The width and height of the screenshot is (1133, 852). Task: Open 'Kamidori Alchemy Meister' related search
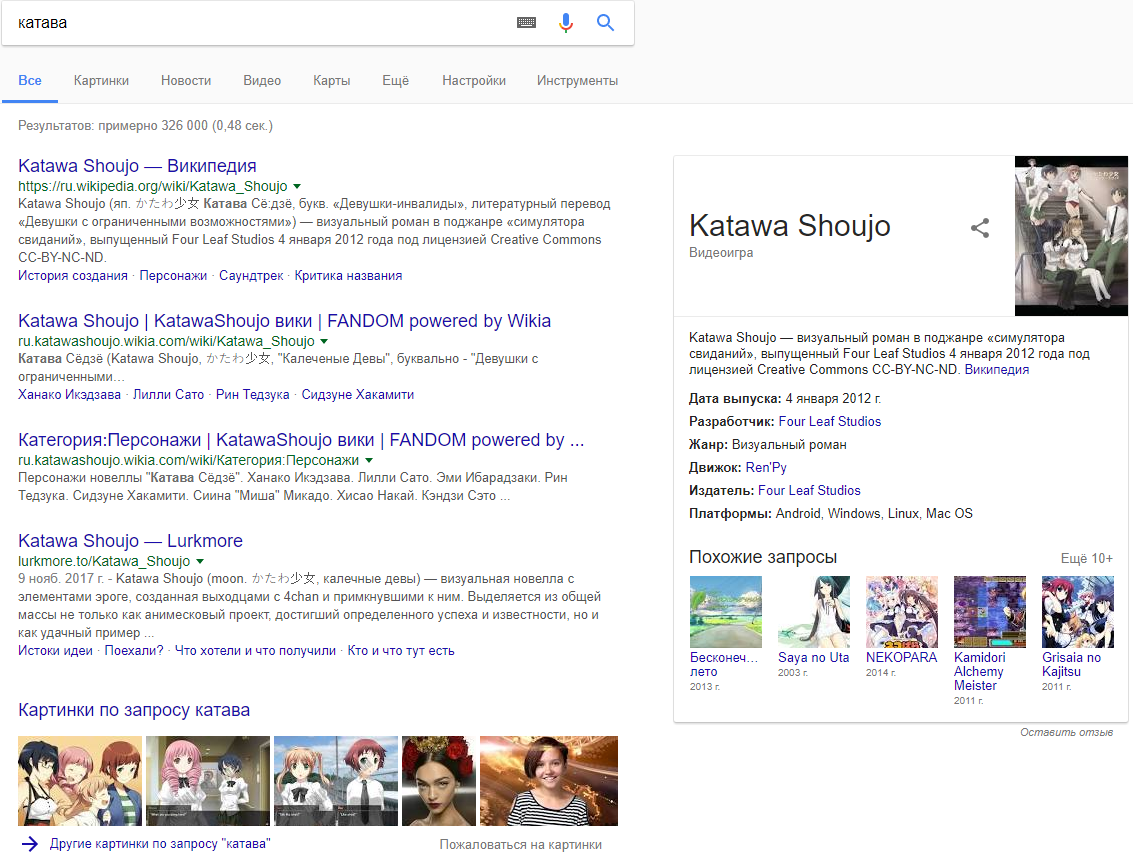tap(980, 671)
